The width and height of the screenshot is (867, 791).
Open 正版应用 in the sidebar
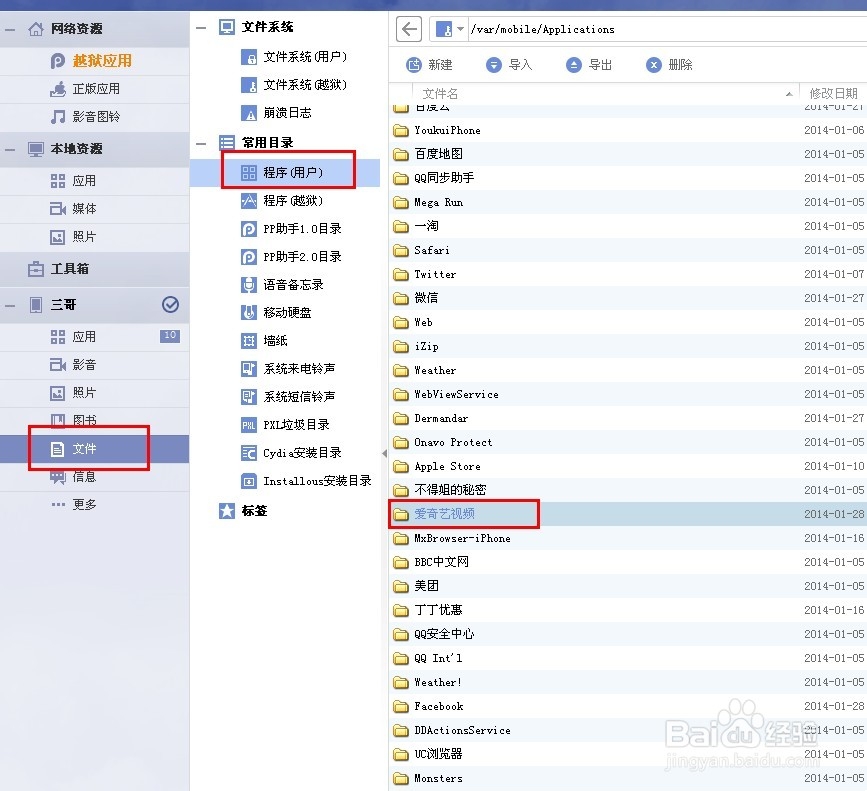[94, 89]
